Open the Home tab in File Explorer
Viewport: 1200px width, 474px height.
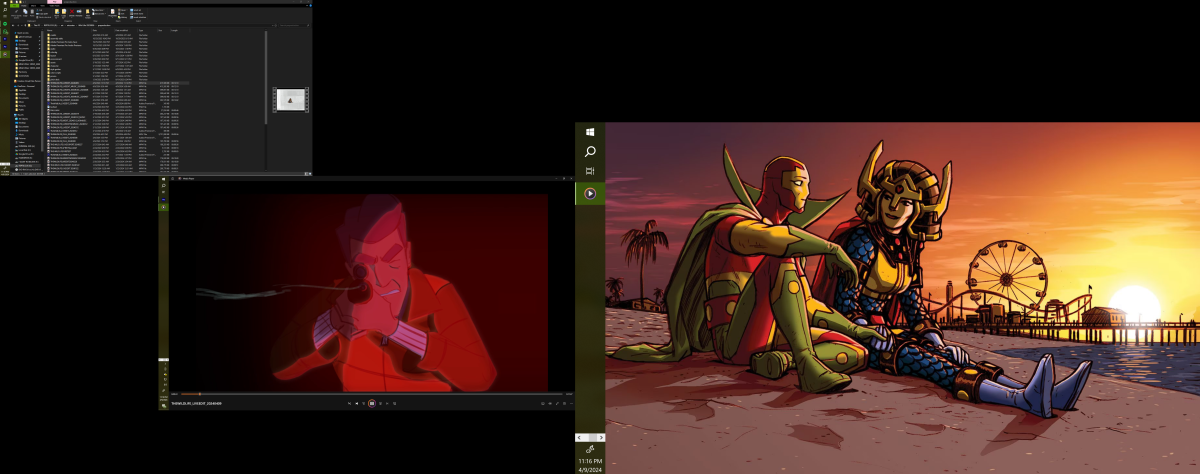(x=24, y=6)
